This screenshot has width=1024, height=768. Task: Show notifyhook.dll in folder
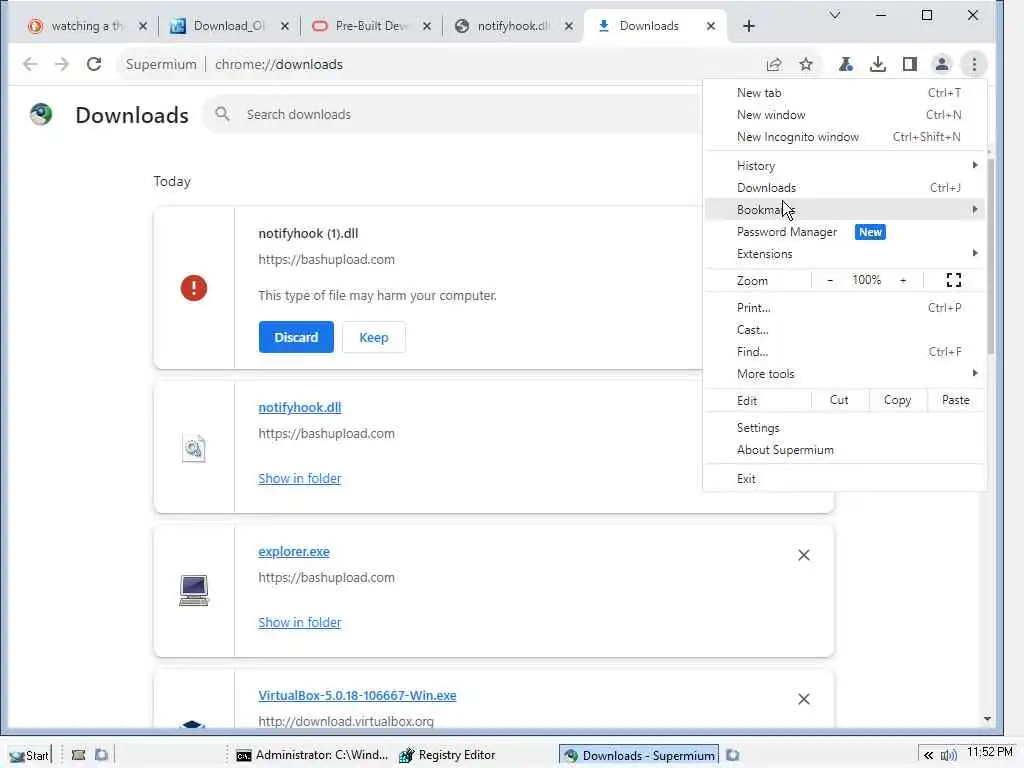(x=300, y=478)
